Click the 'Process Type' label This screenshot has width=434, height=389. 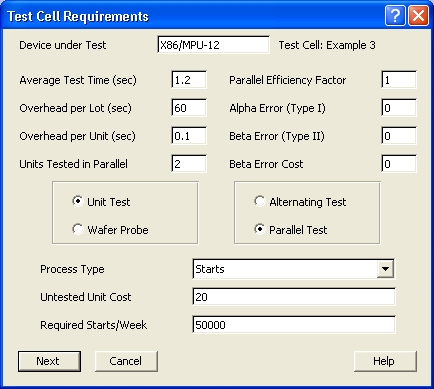point(72,269)
